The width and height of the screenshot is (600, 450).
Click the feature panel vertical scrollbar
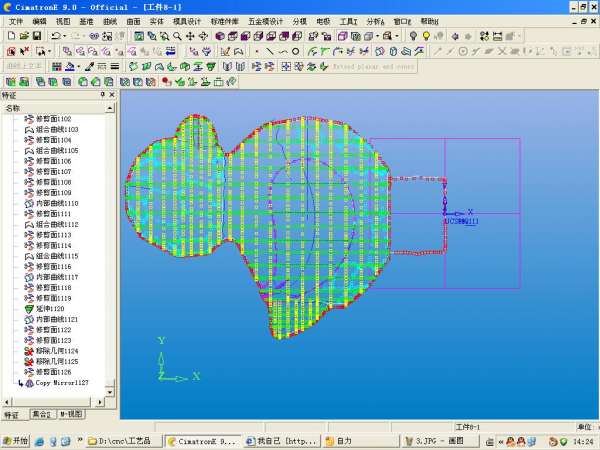pos(113,250)
